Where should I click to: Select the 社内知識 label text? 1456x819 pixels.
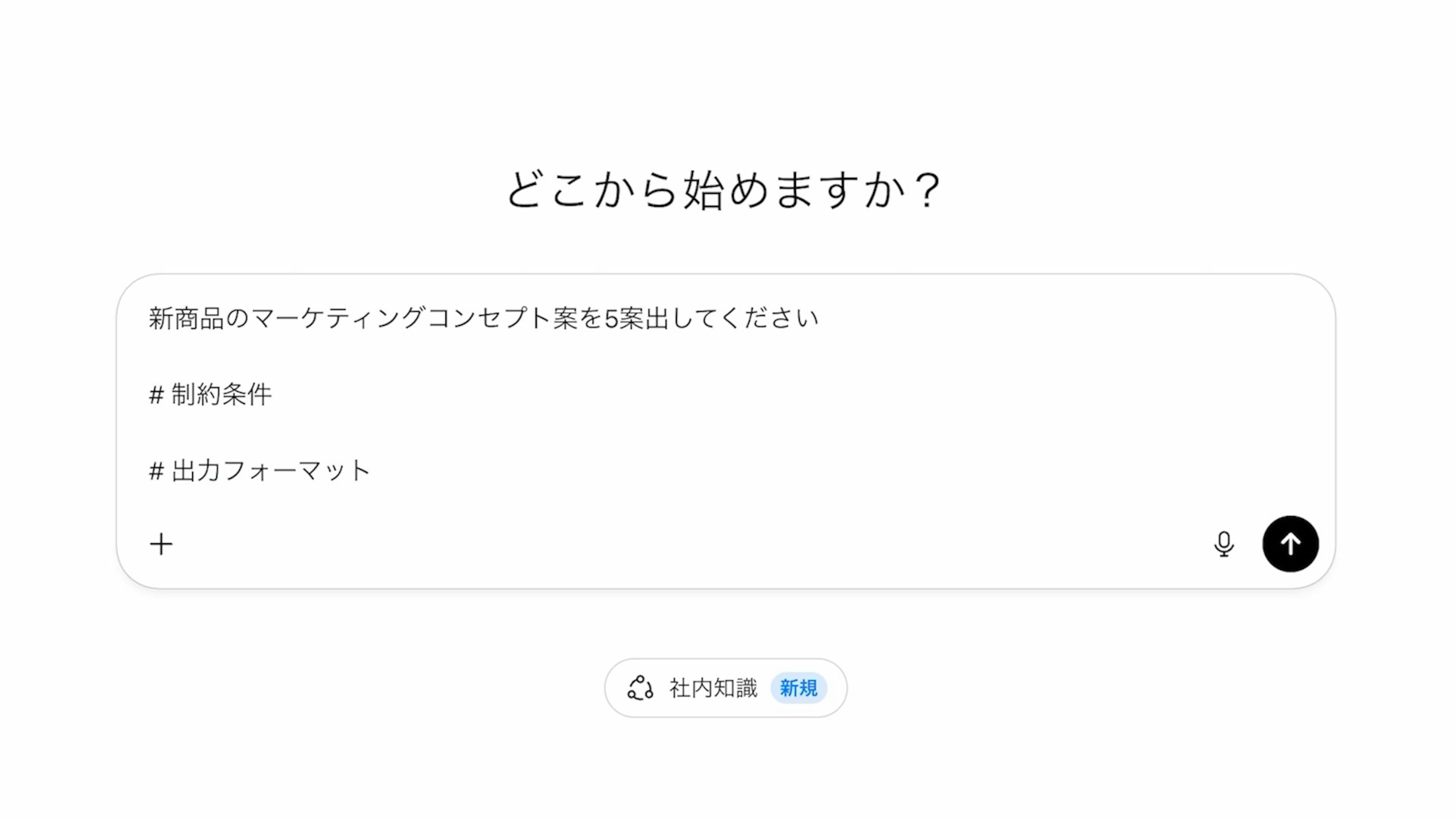click(713, 689)
